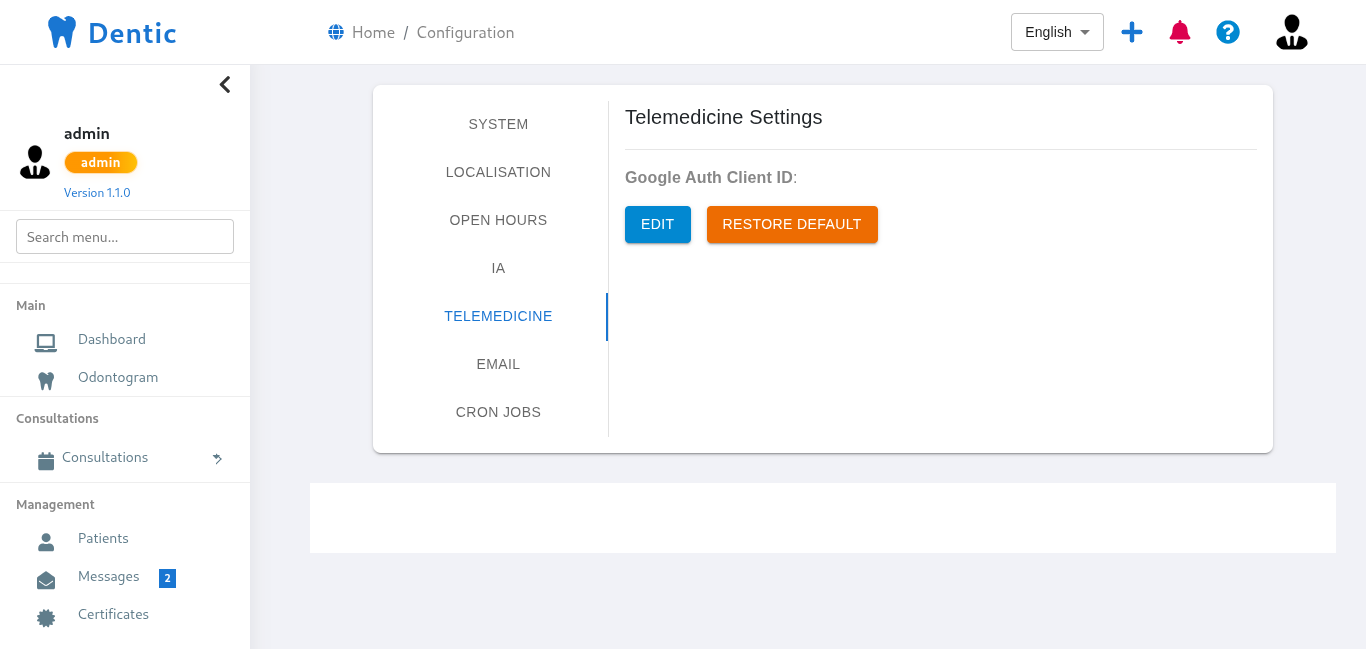
Task: Open Patients in the sidebar
Action: click(x=103, y=538)
